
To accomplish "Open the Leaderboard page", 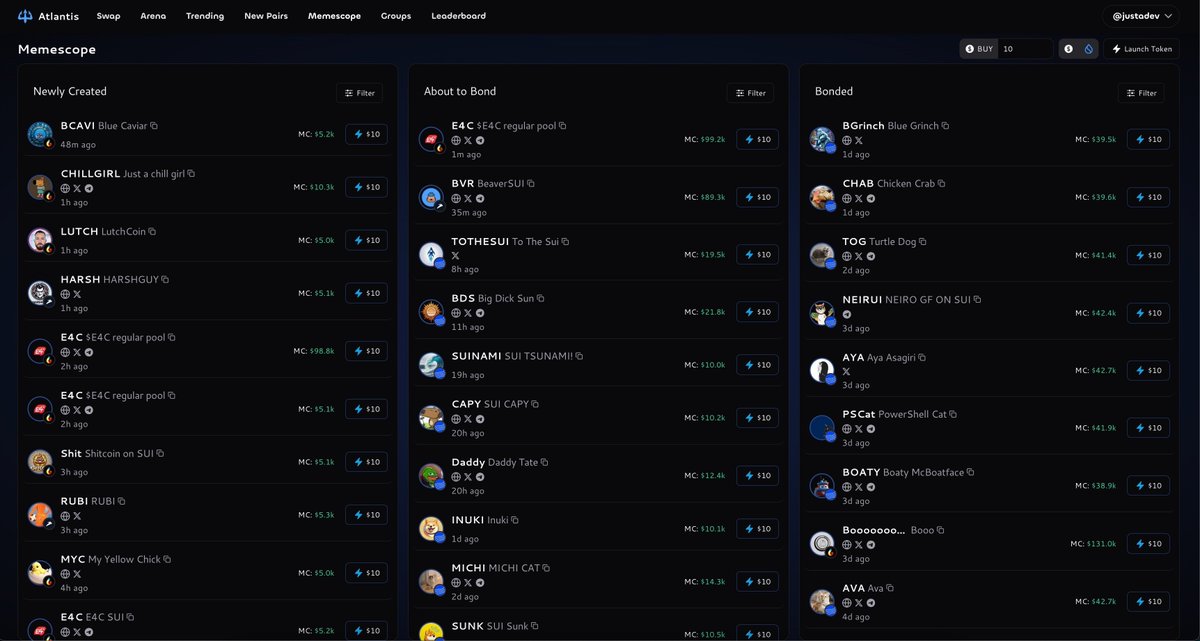I will [x=458, y=16].
